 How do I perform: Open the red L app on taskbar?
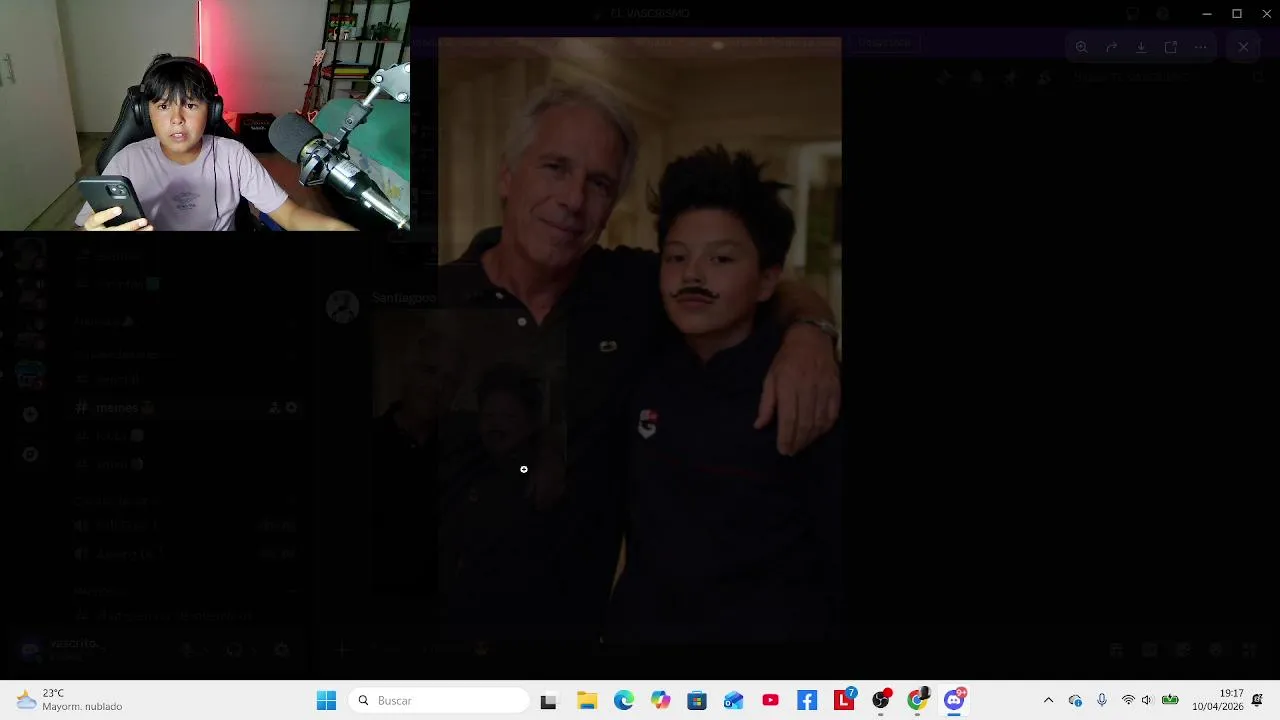pyautogui.click(x=844, y=701)
